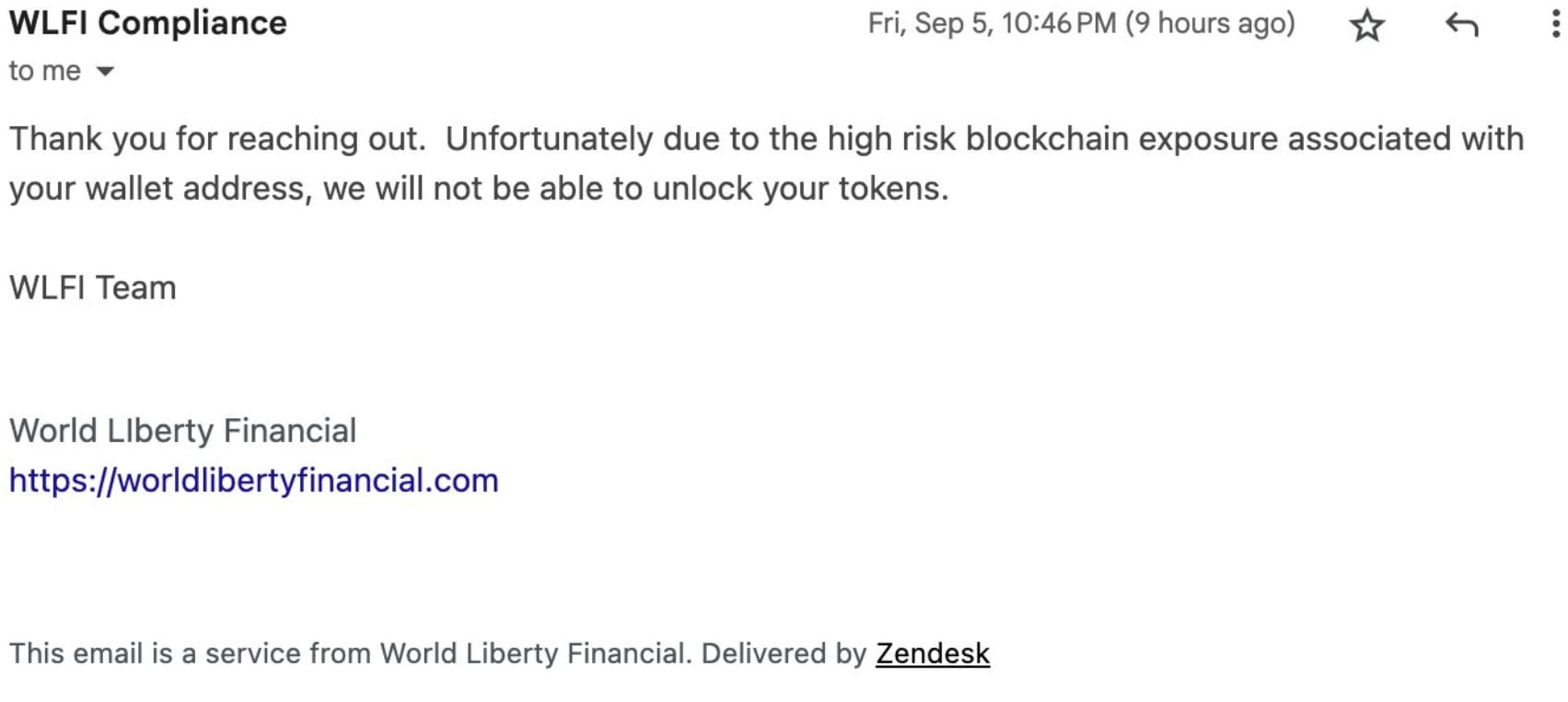The image size is (1568, 702).
Task: Open the worldlibertyfinancial.com link
Action: coord(254,481)
